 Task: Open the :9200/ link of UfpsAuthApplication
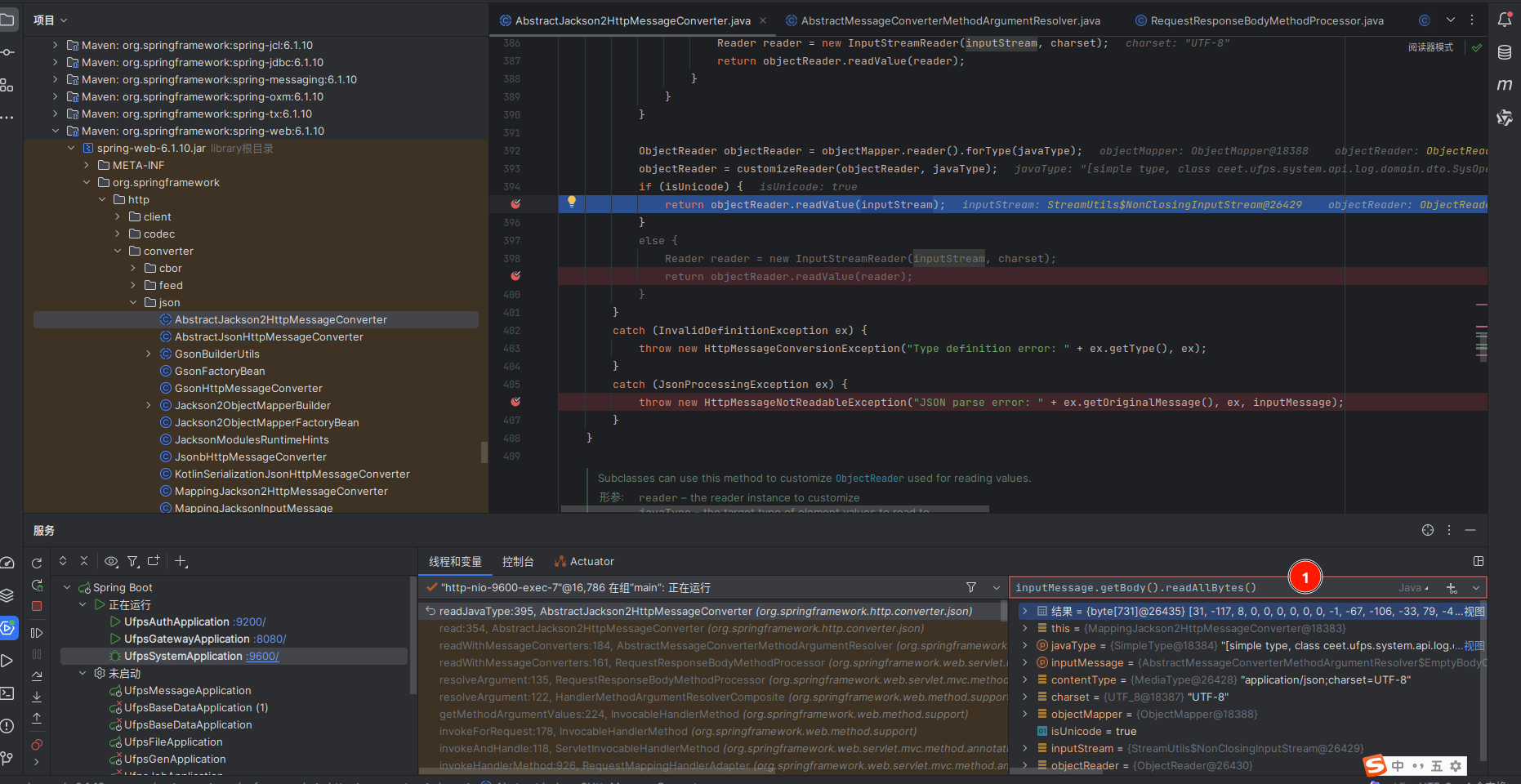pyautogui.click(x=249, y=621)
